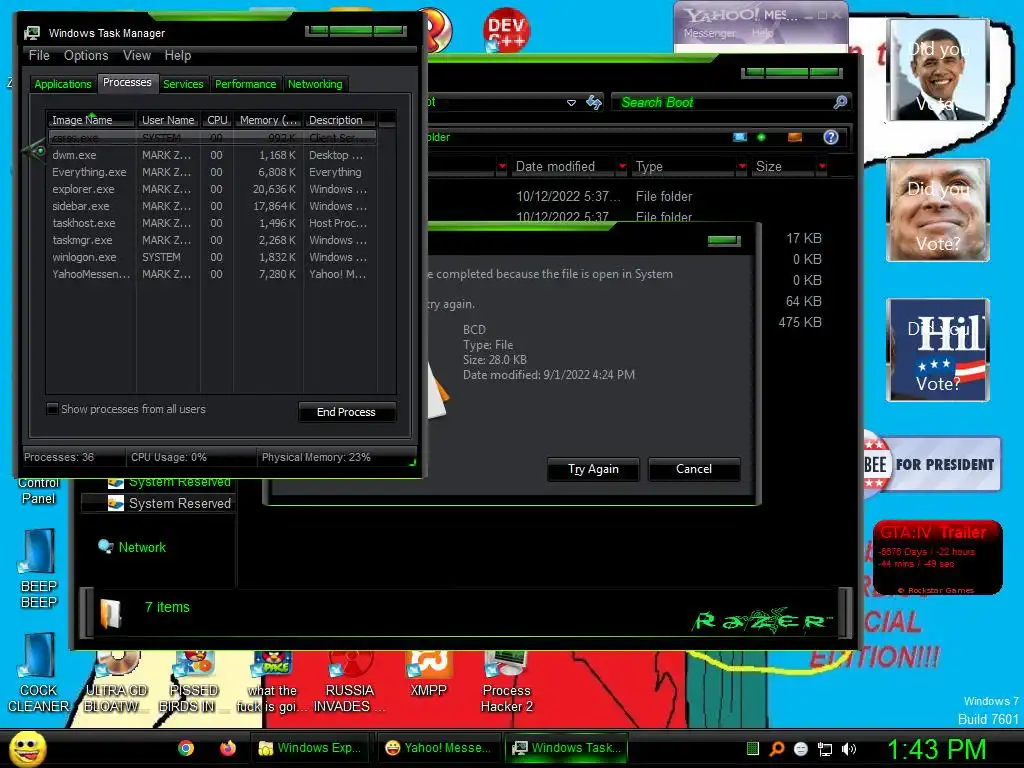Toggle Show processes from all users checkbox
This screenshot has height=768, width=1024.
[53, 409]
